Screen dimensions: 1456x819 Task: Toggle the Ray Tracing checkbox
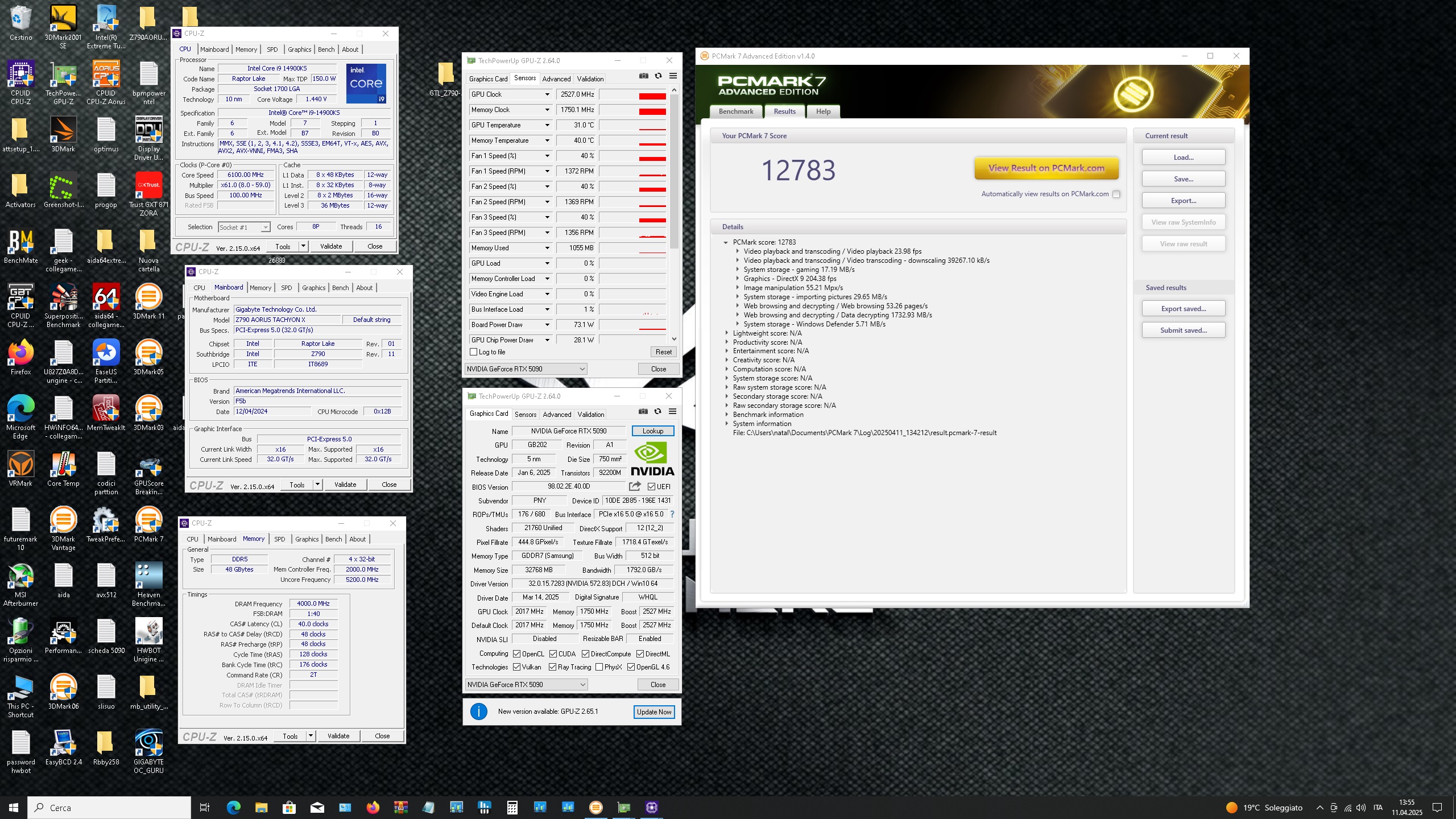553,667
